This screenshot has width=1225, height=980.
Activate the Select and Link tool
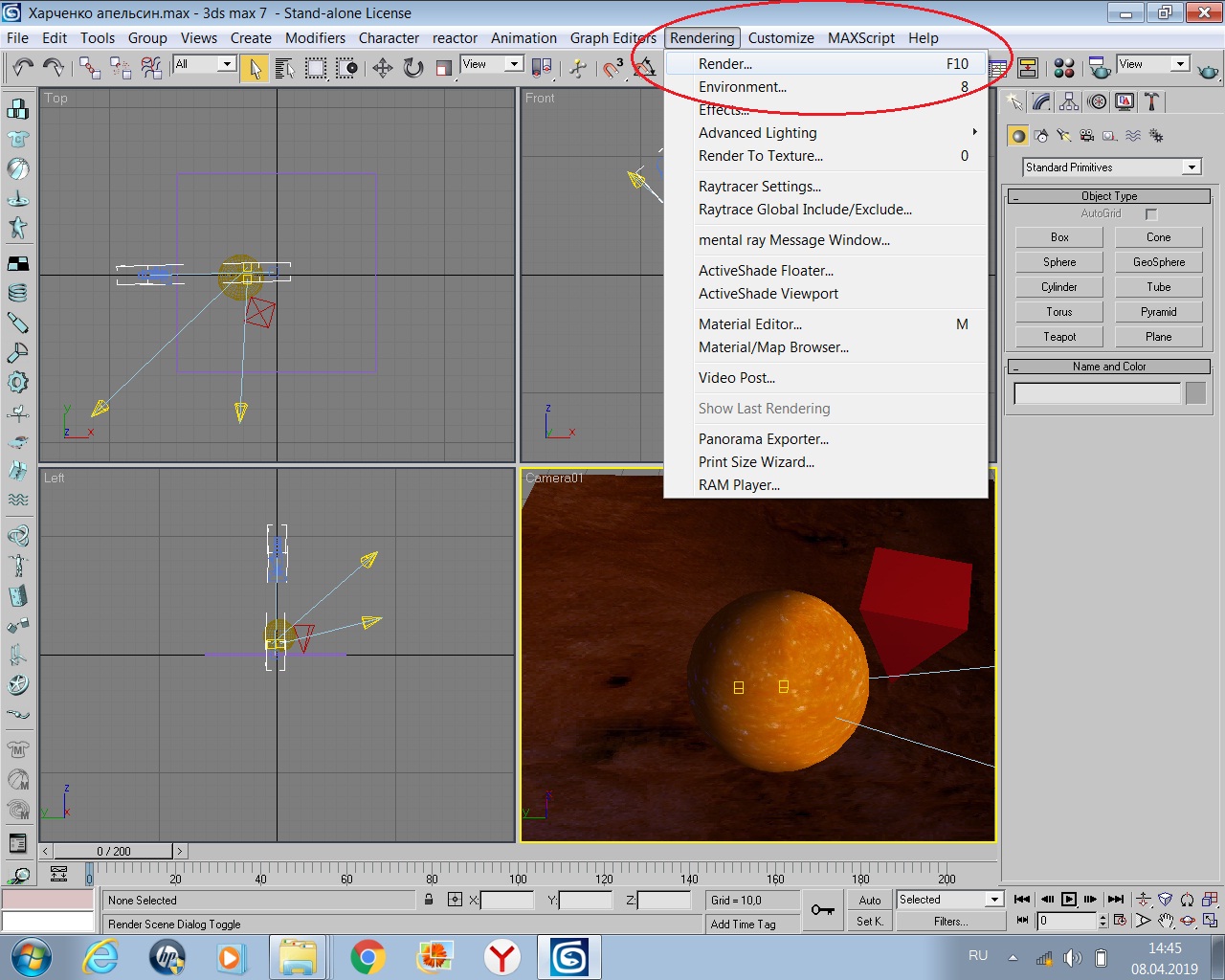90,67
